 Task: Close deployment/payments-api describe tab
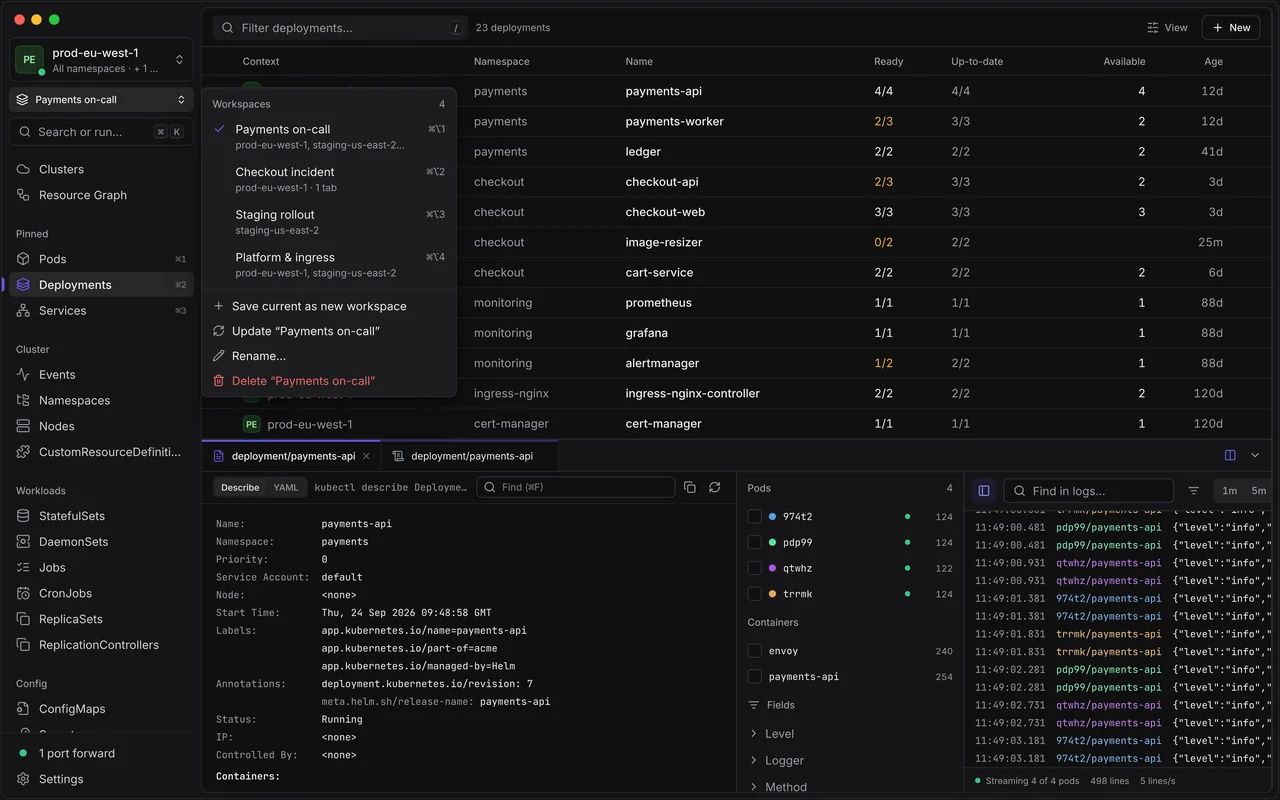[366, 456]
